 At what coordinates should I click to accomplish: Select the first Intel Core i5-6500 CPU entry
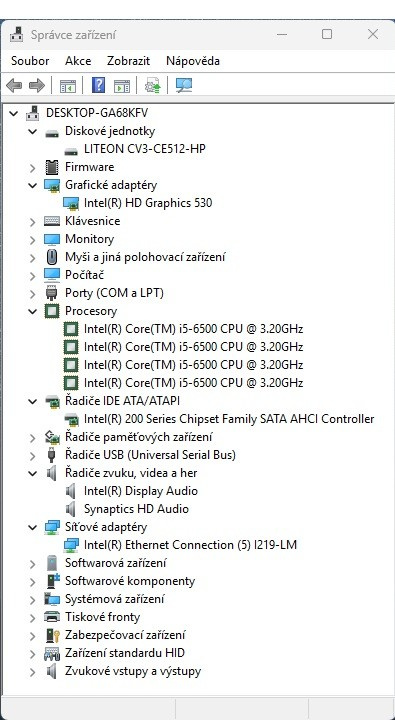click(193, 329)
